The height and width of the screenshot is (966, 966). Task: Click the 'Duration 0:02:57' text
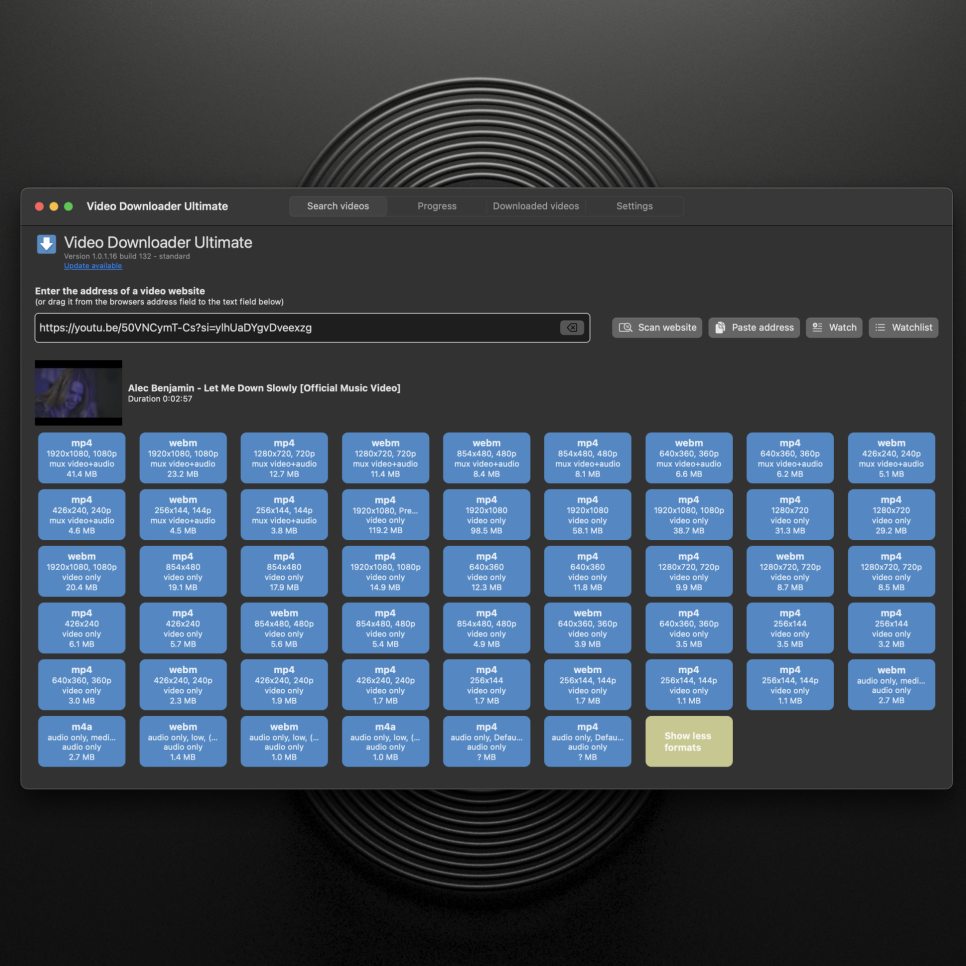coord(160,399)
